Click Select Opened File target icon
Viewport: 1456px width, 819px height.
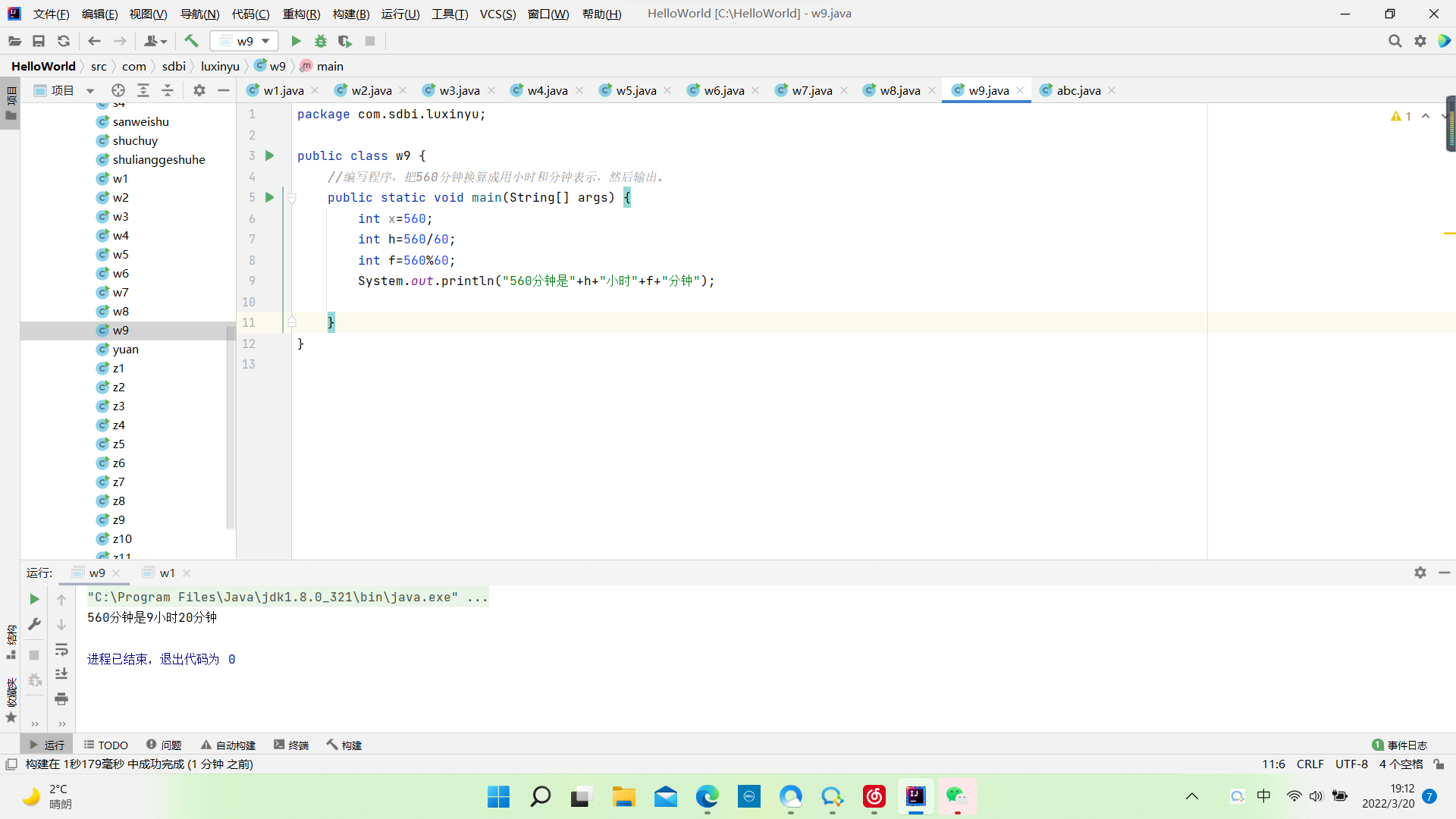(118, 90)
